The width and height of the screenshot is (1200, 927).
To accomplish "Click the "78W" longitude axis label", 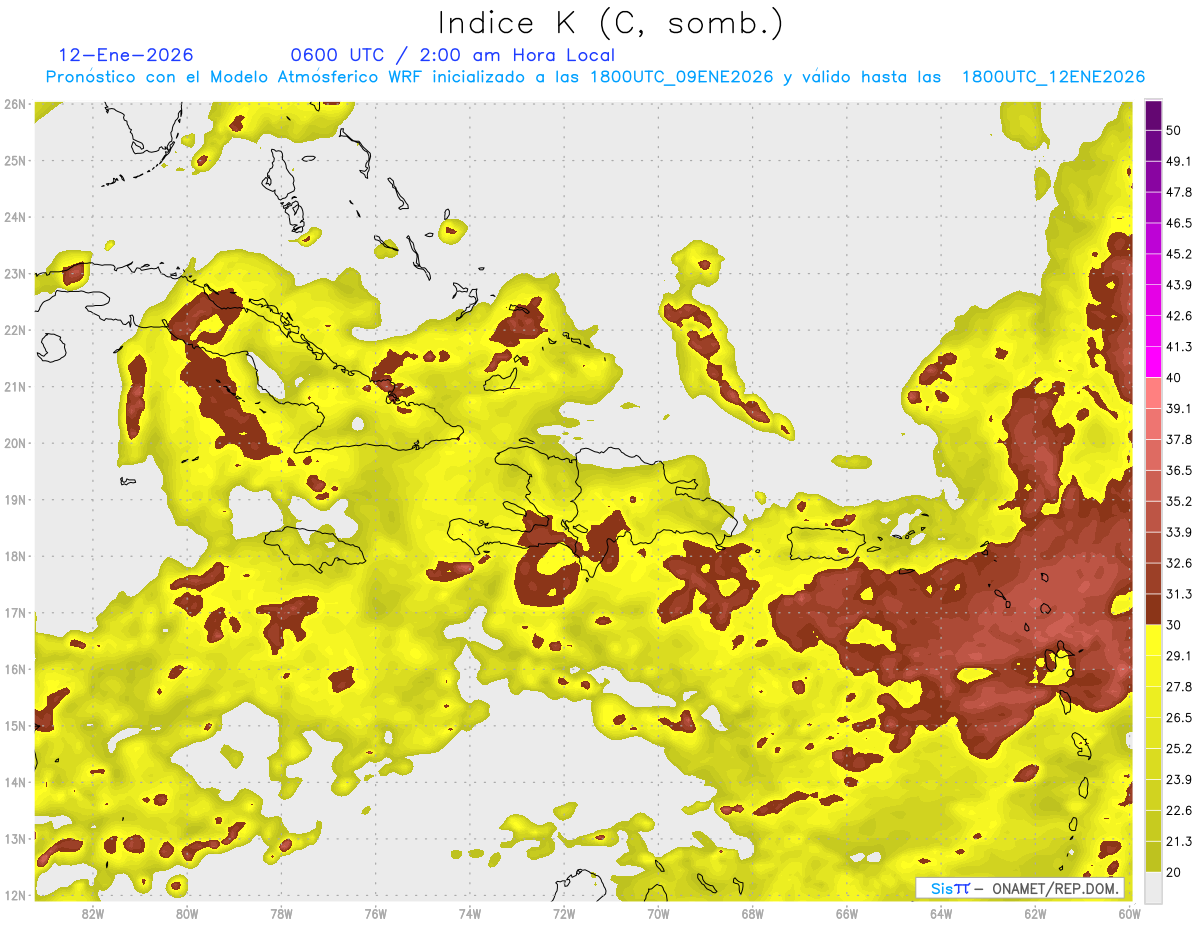I will click(x=281, y=913).
